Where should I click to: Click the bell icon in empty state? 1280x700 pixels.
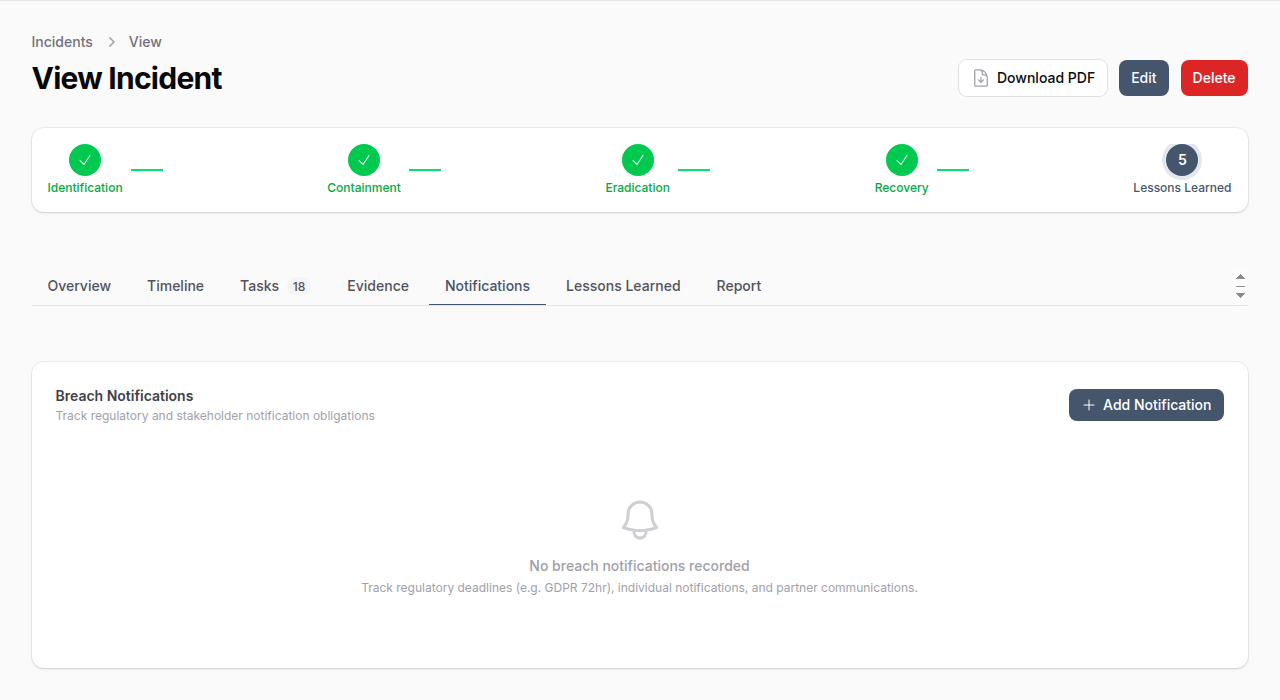tap(640, 520)
